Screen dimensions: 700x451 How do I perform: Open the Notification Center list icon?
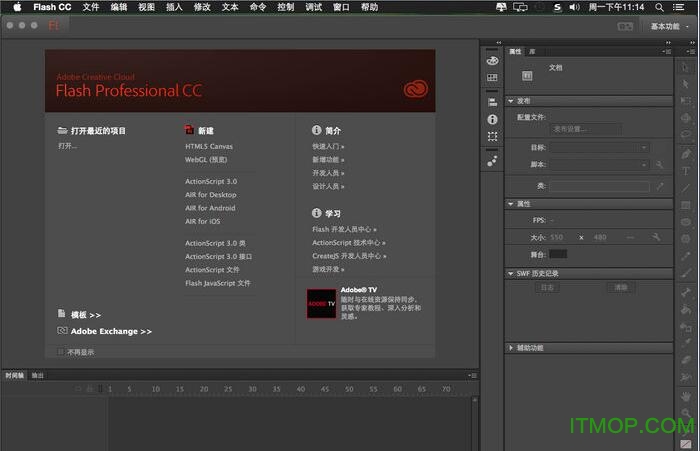click(679, 7)
